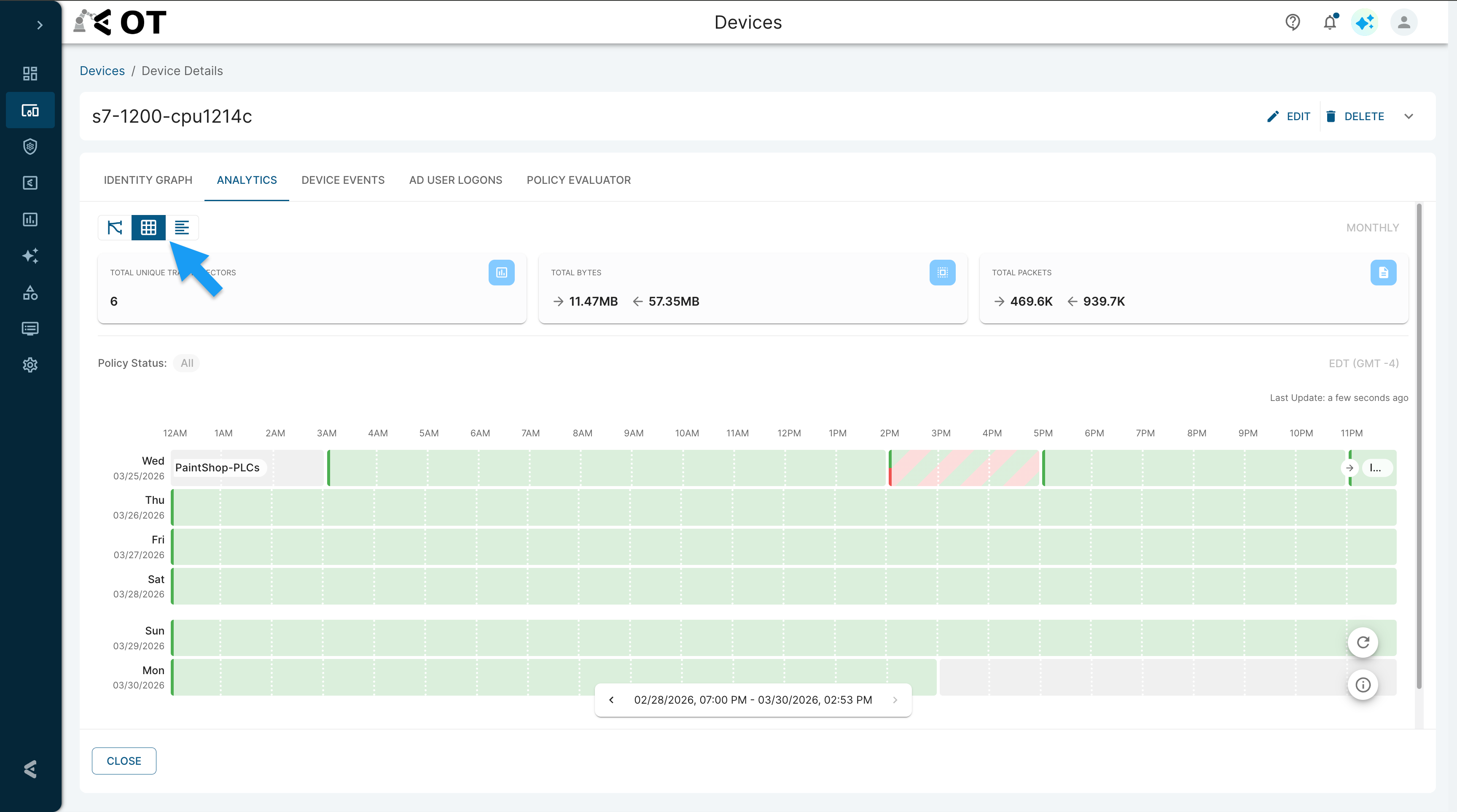Click the Devices breadcrumb link
Screen dimensions: 1457x812
click(102, 71)
